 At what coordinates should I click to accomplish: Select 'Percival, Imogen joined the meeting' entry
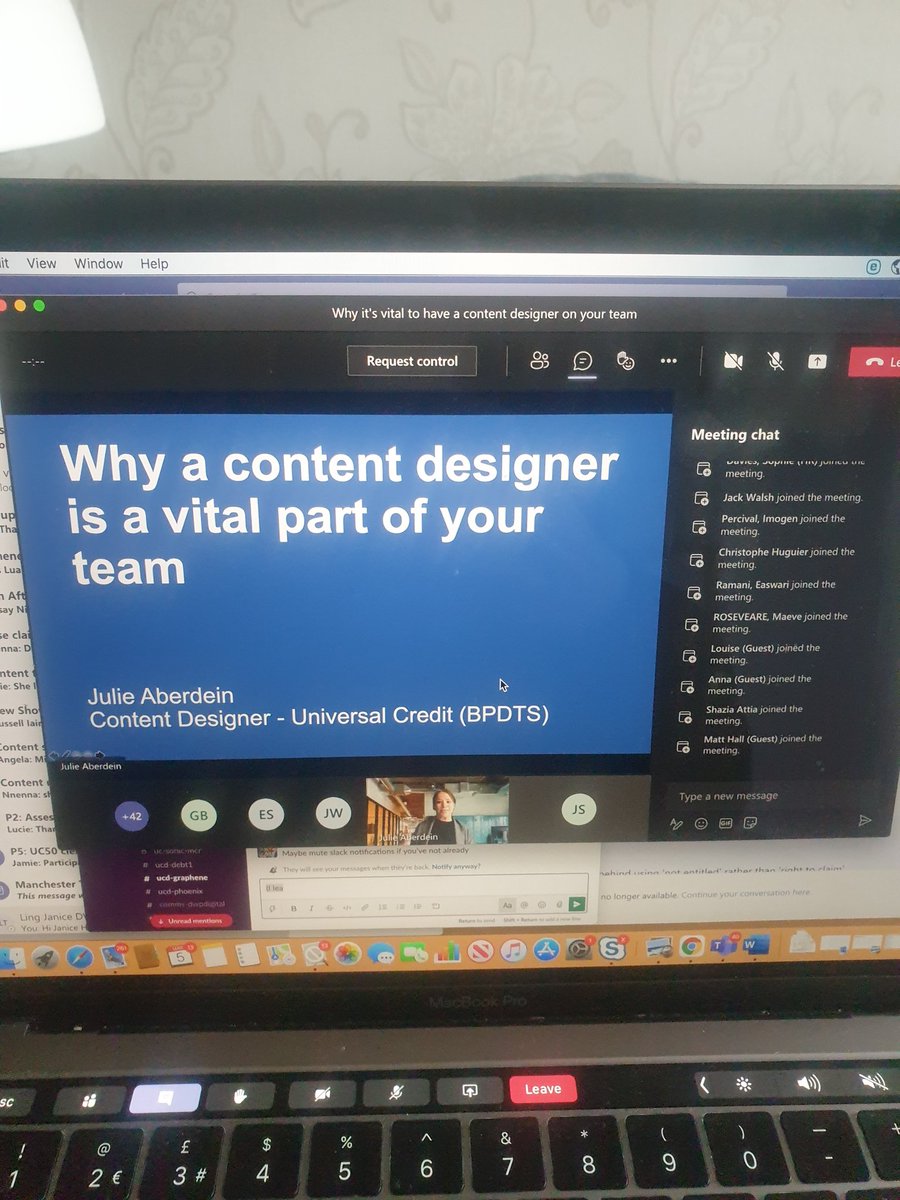pos(771,525)
